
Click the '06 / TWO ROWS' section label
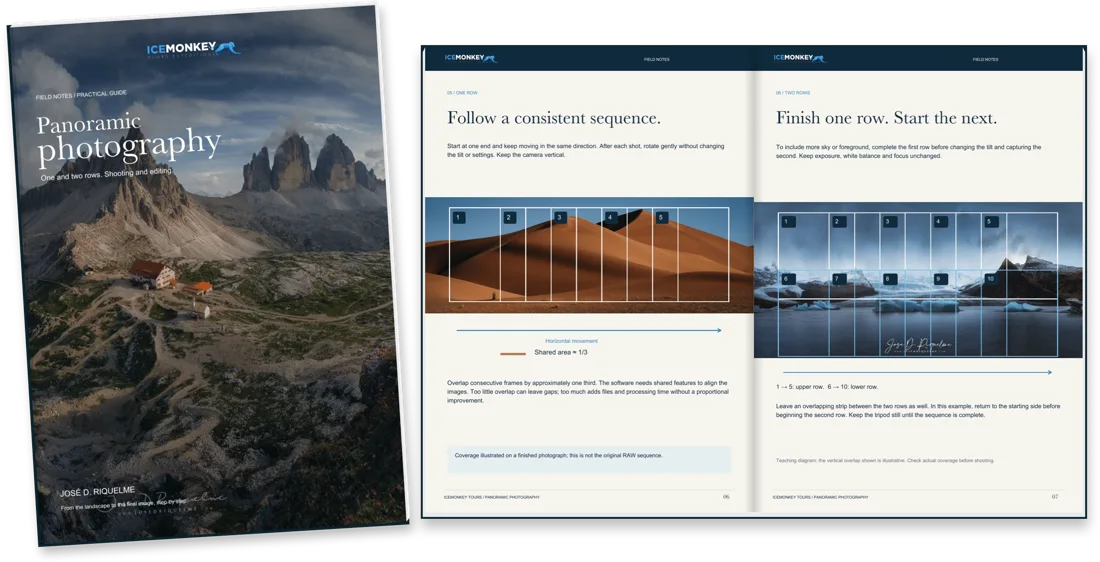coord(793,93)
